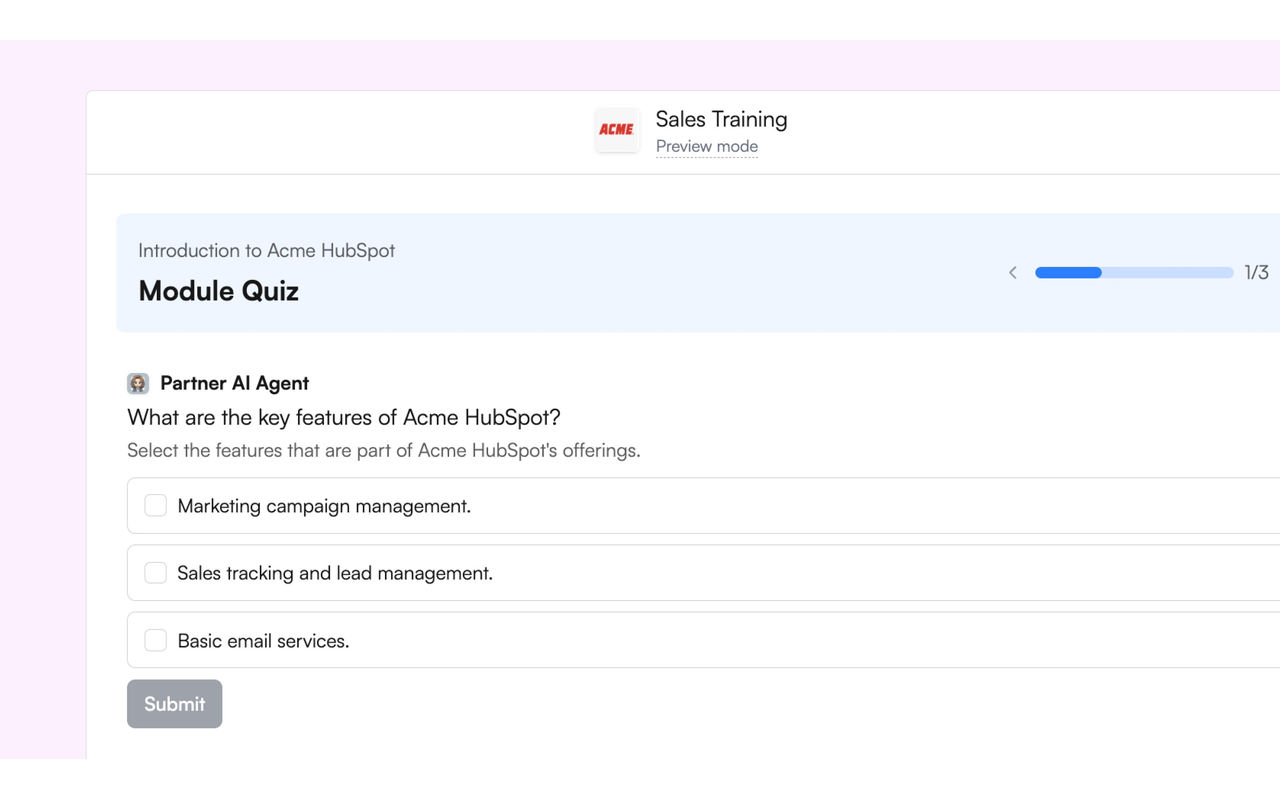Check the Basic email services box
This screenshot has height=800, width=1280.
coord(156,640)
